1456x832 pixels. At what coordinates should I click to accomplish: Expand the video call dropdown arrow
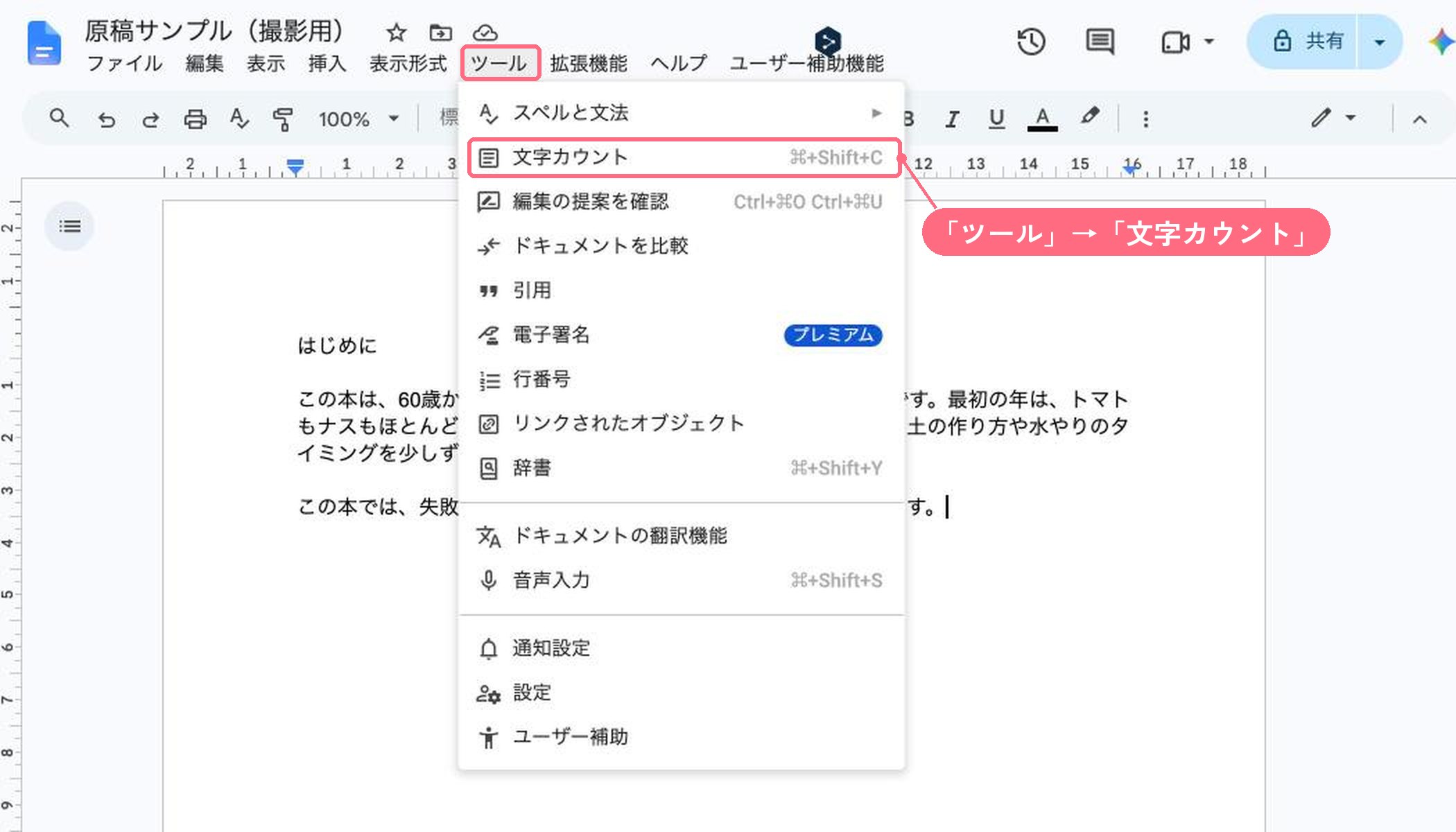[1209, 42]
